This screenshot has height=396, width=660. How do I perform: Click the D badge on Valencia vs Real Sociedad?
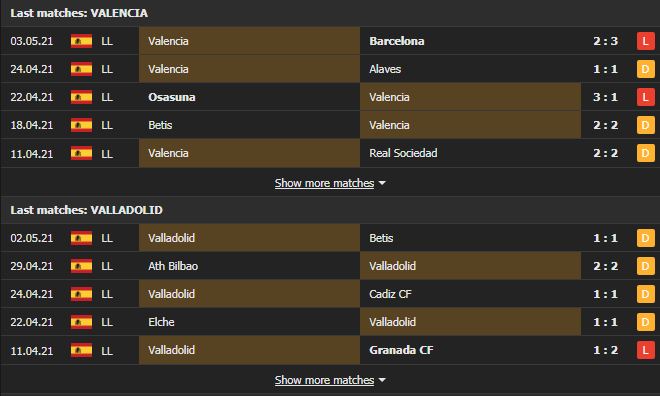[x=645, y=153]
